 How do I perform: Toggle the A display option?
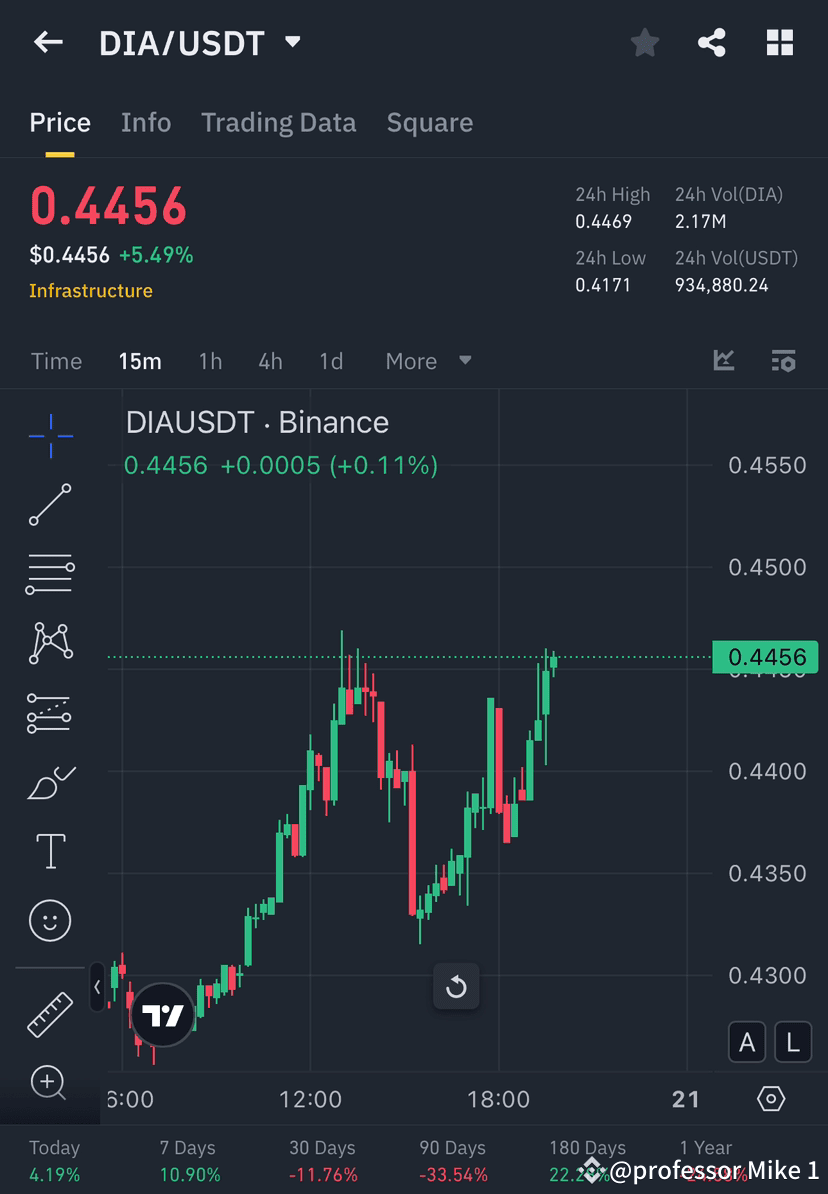click(747, 1042)
